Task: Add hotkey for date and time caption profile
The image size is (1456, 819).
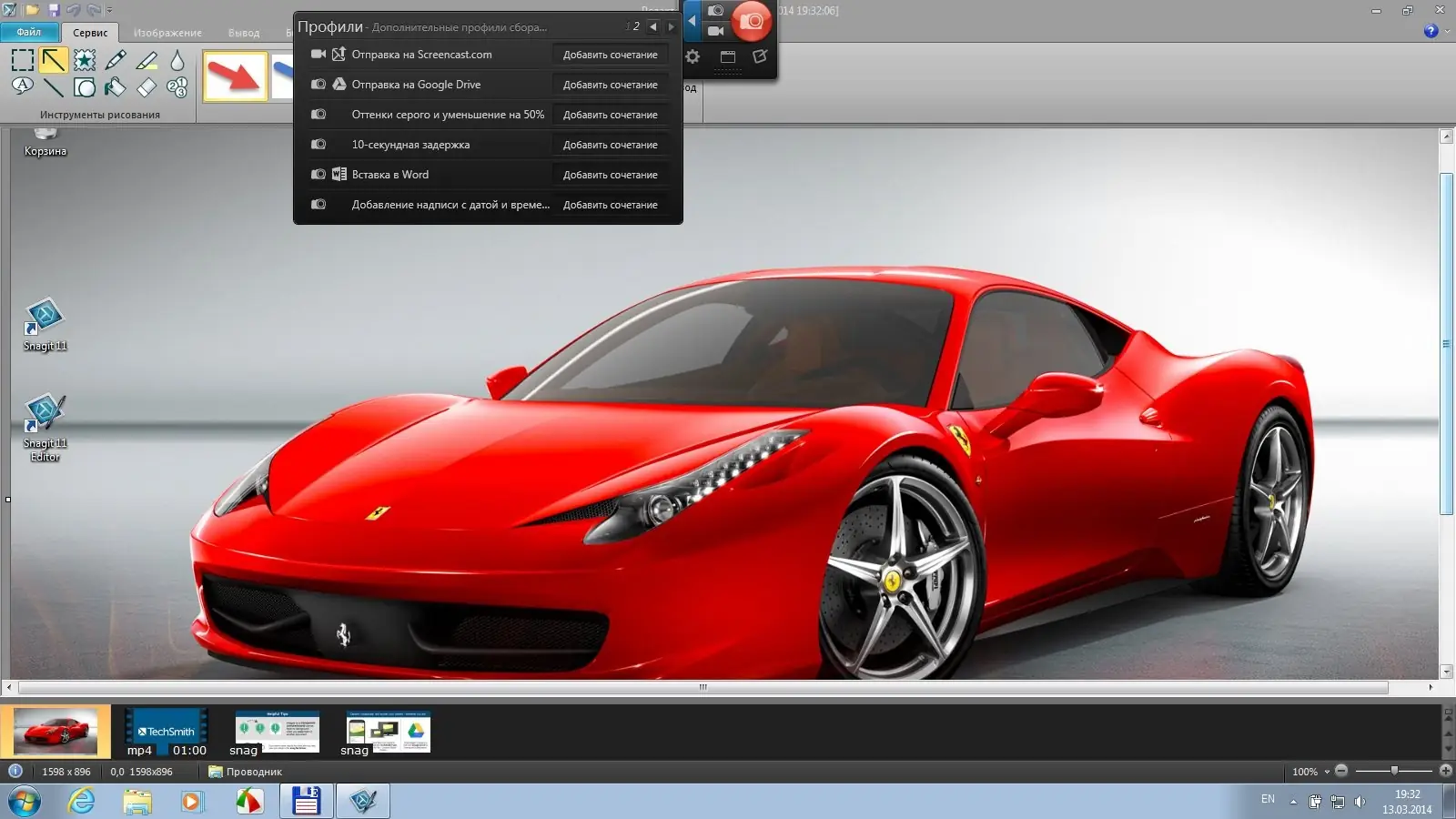Action: [610, 205]
